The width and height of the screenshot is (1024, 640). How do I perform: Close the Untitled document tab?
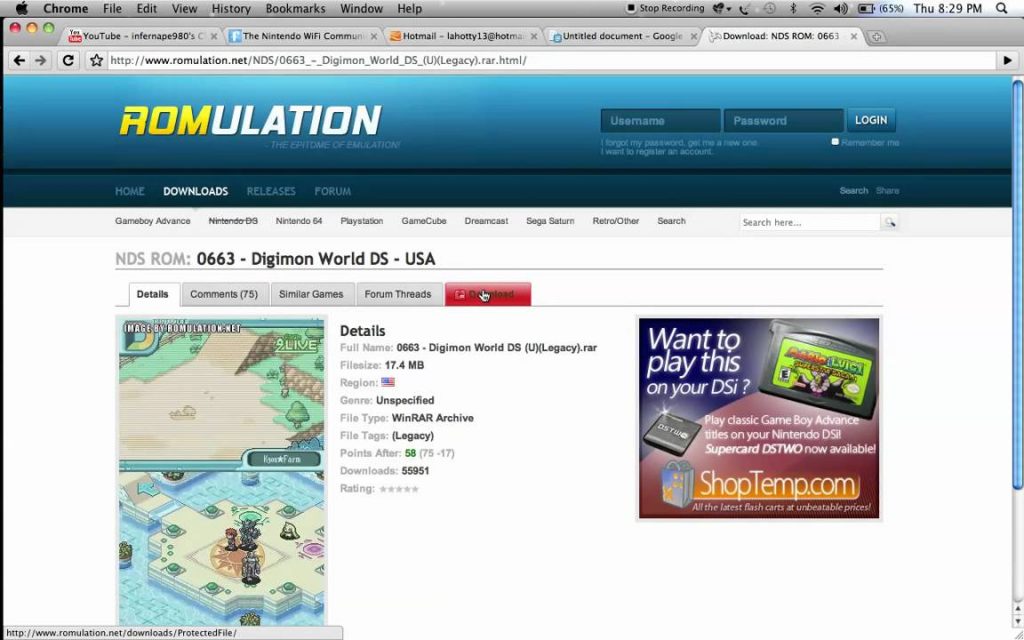(694, 37)
